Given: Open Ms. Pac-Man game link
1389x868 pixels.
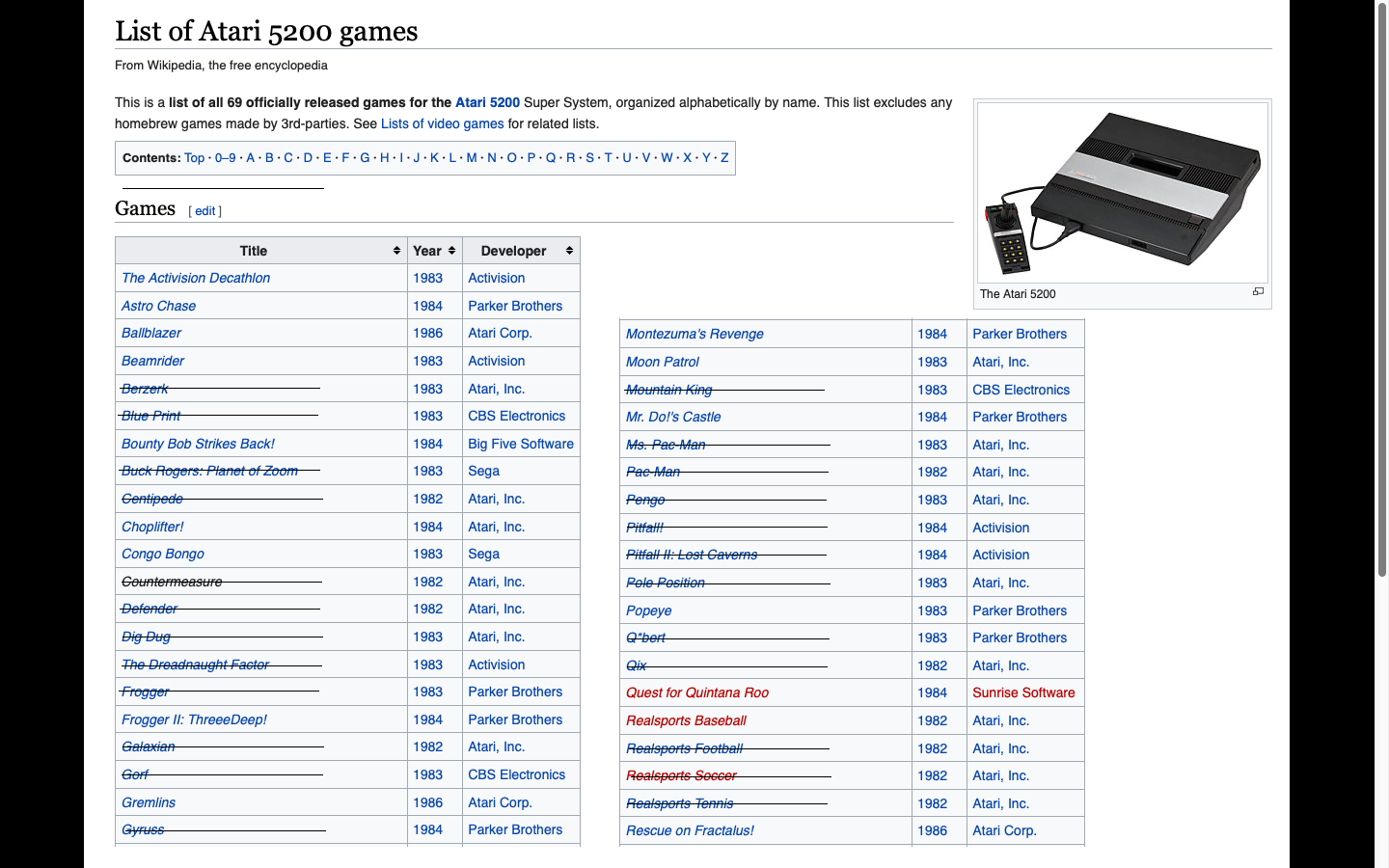Looking at the screenshot, I should (x=666, y=445).
